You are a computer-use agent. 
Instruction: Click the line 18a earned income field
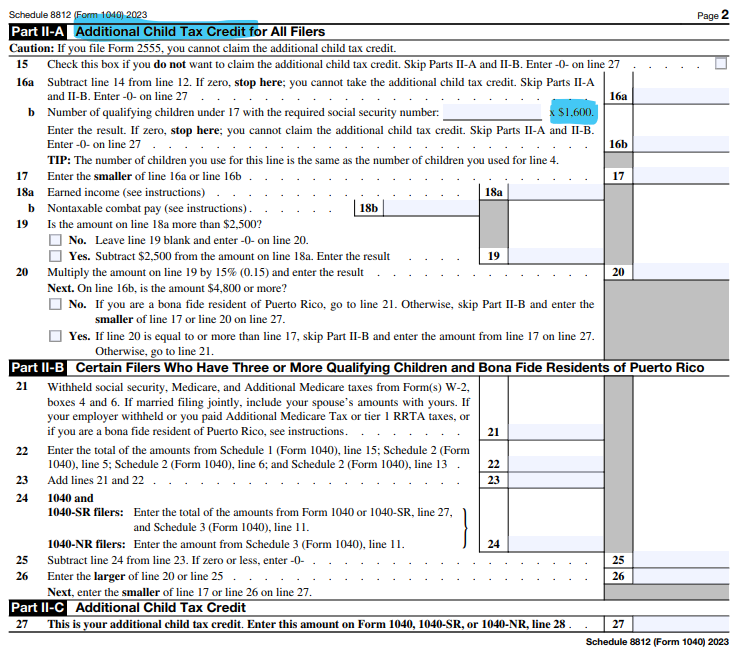click(556, 192)
